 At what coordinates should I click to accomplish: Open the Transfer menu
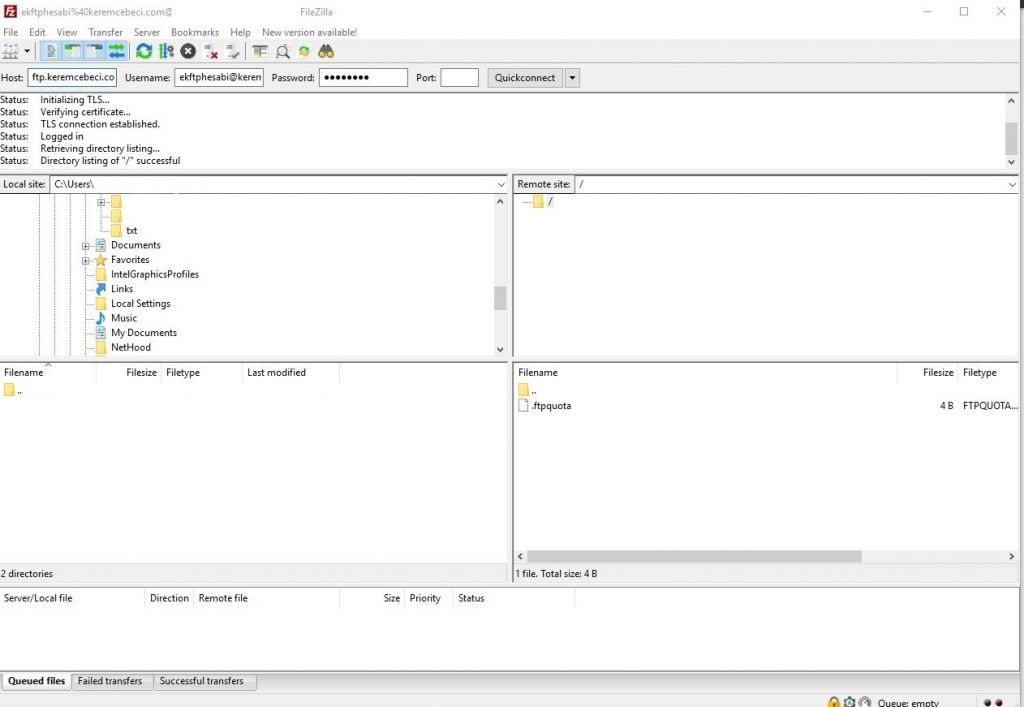pos(105,32)
